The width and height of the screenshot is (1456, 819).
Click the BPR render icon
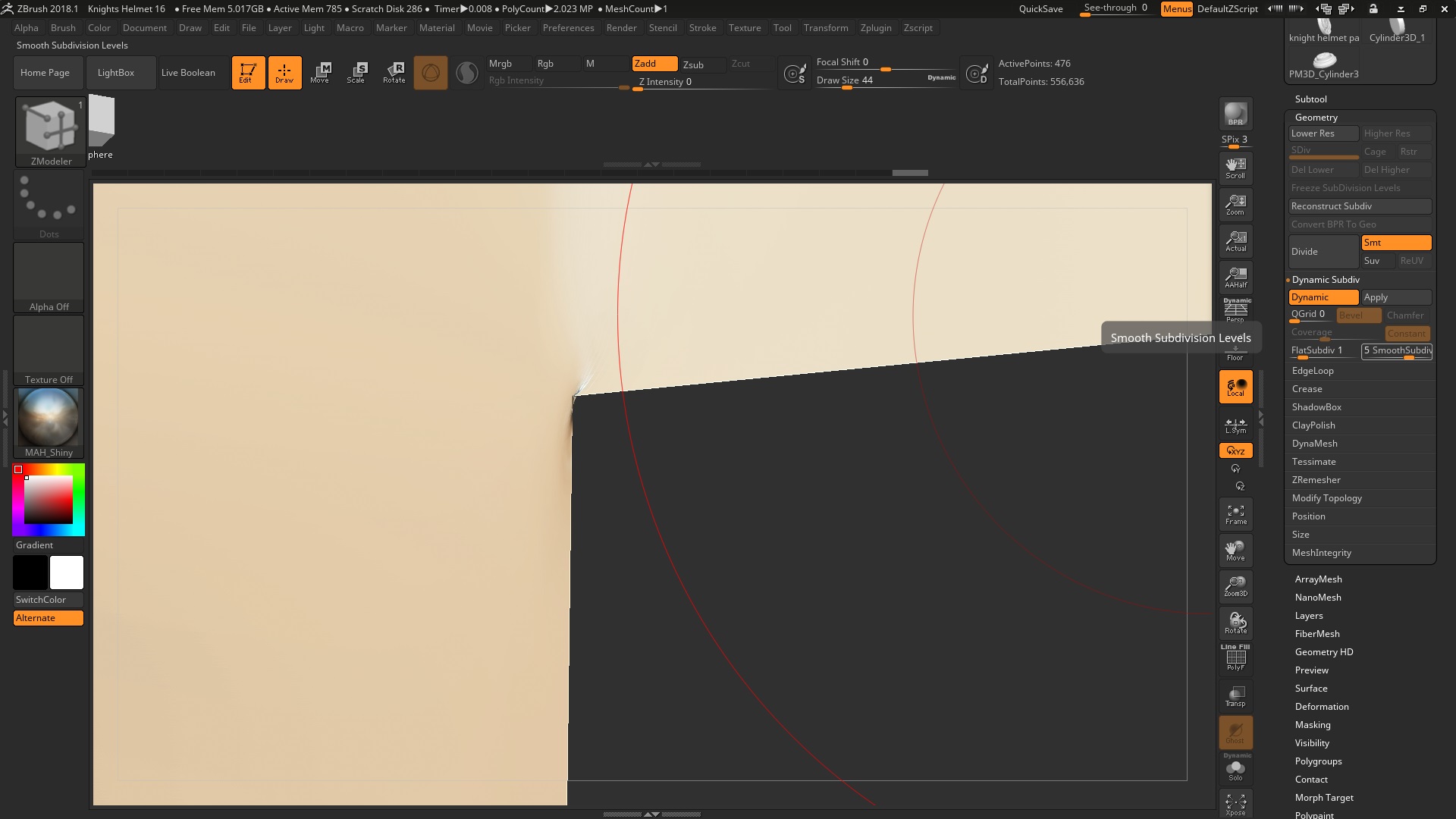tap(1235, 114)
